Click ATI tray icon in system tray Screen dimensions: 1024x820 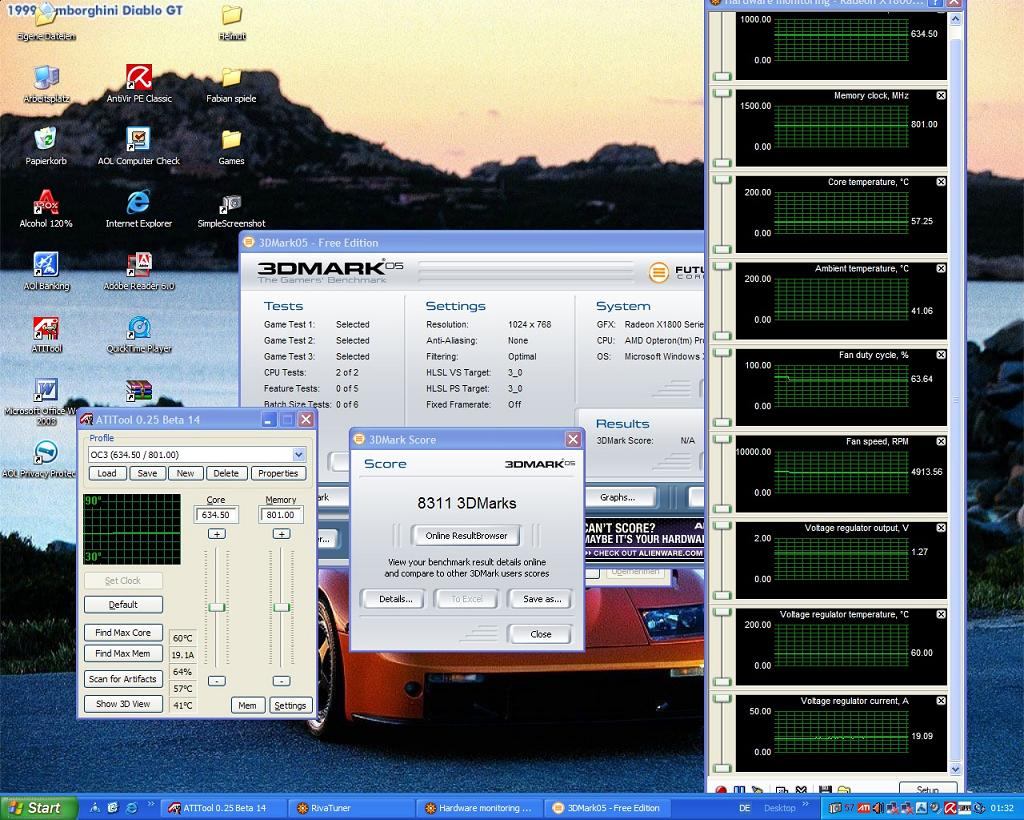pos(864,808)
